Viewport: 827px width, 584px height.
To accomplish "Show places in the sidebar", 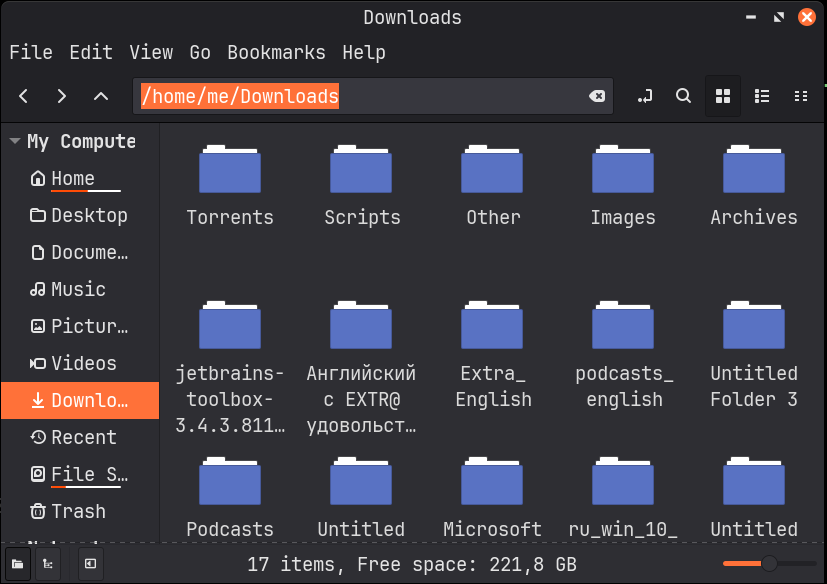I will (x=17, y=564).
